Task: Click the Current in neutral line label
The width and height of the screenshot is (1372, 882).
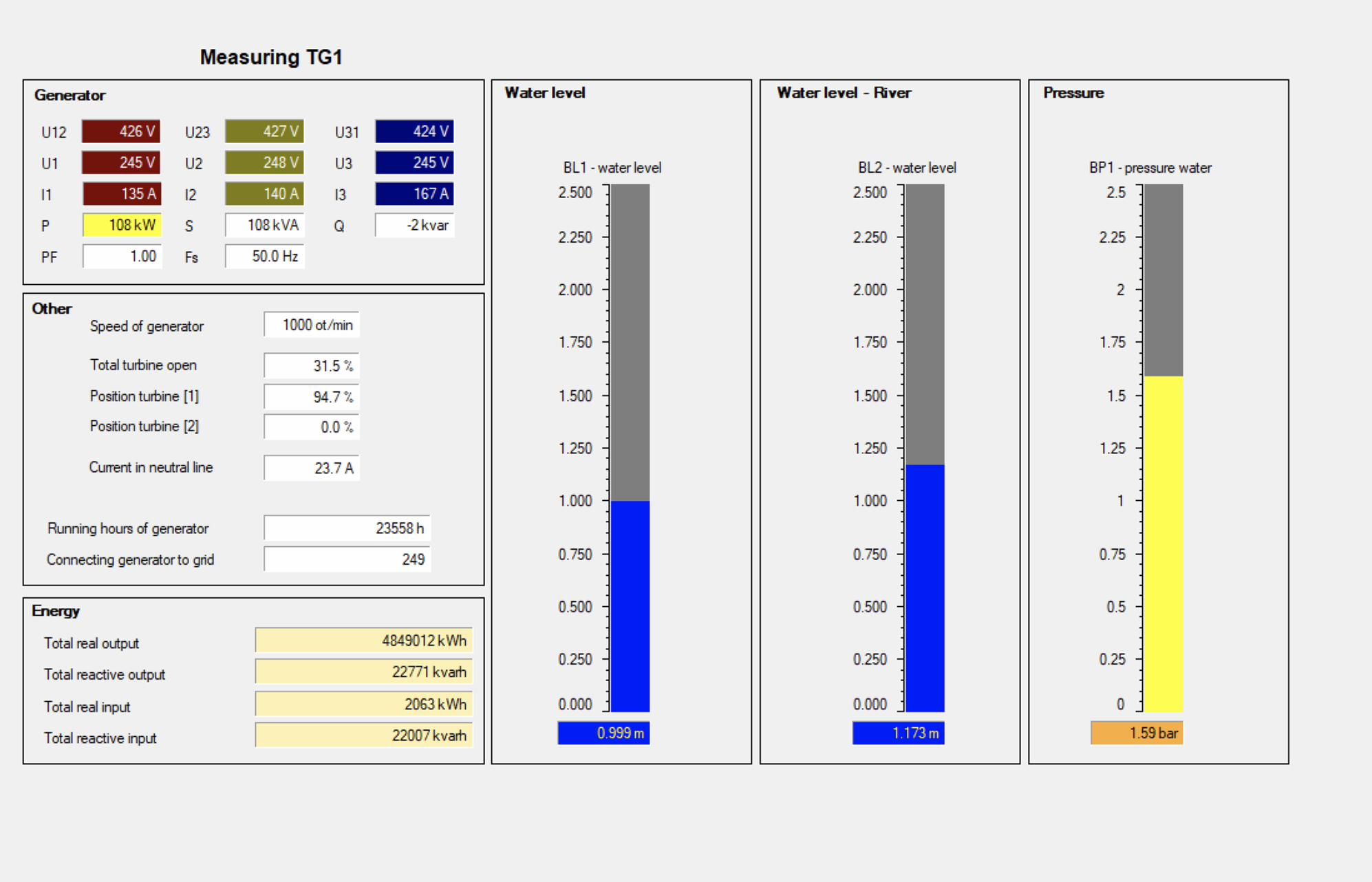Action: tap(151, 468)
